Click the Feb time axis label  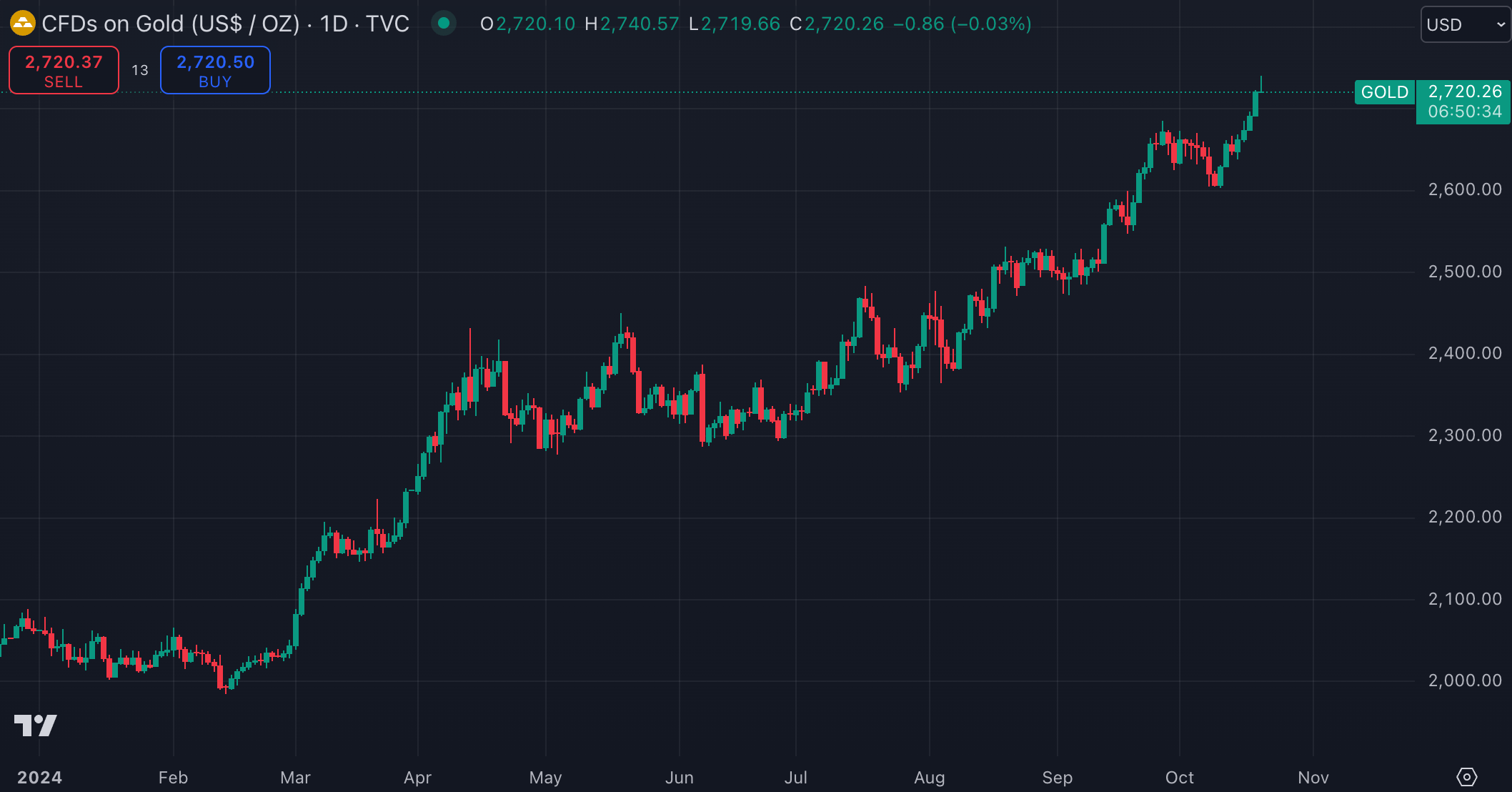[173, 778]
